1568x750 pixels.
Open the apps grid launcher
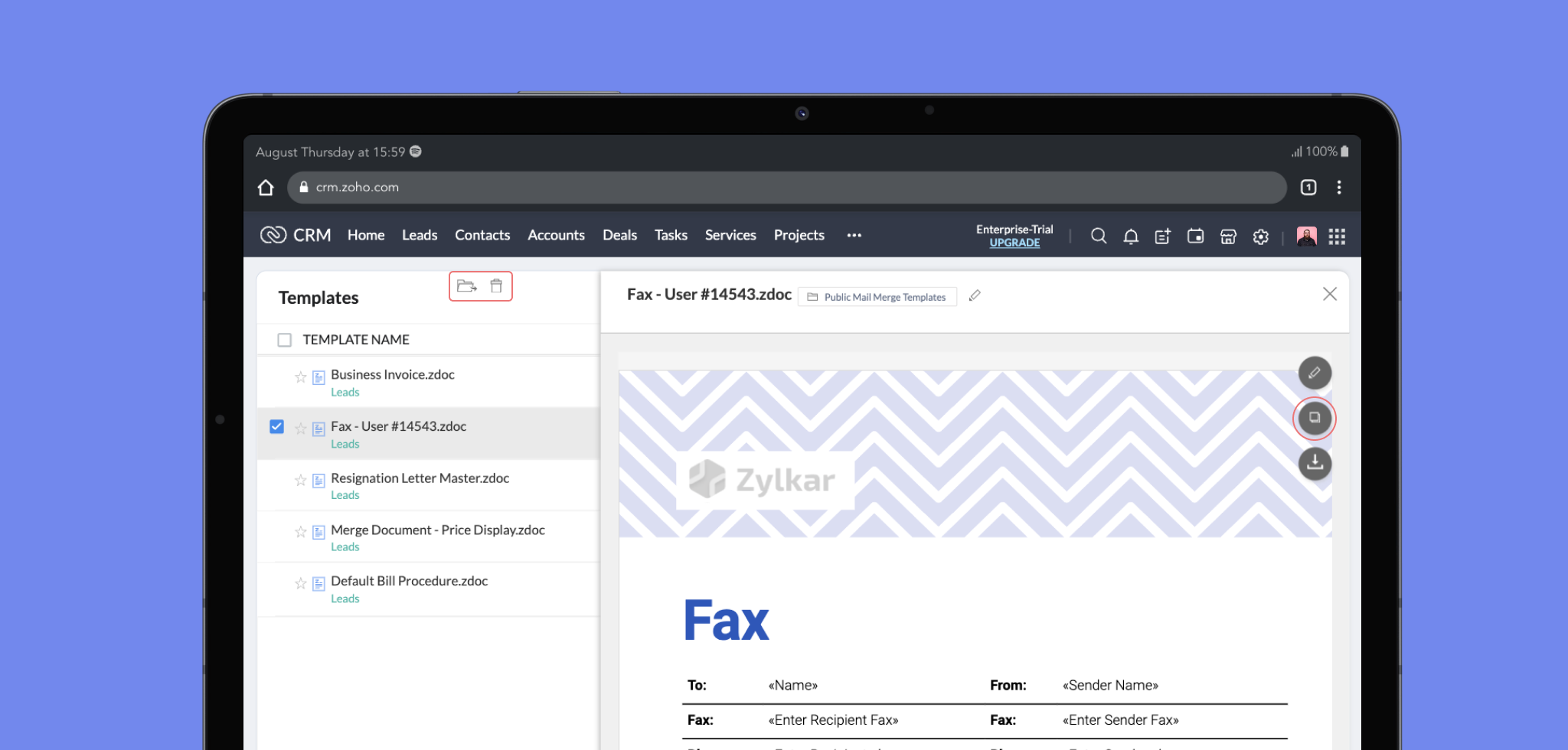coord(1337,236)
